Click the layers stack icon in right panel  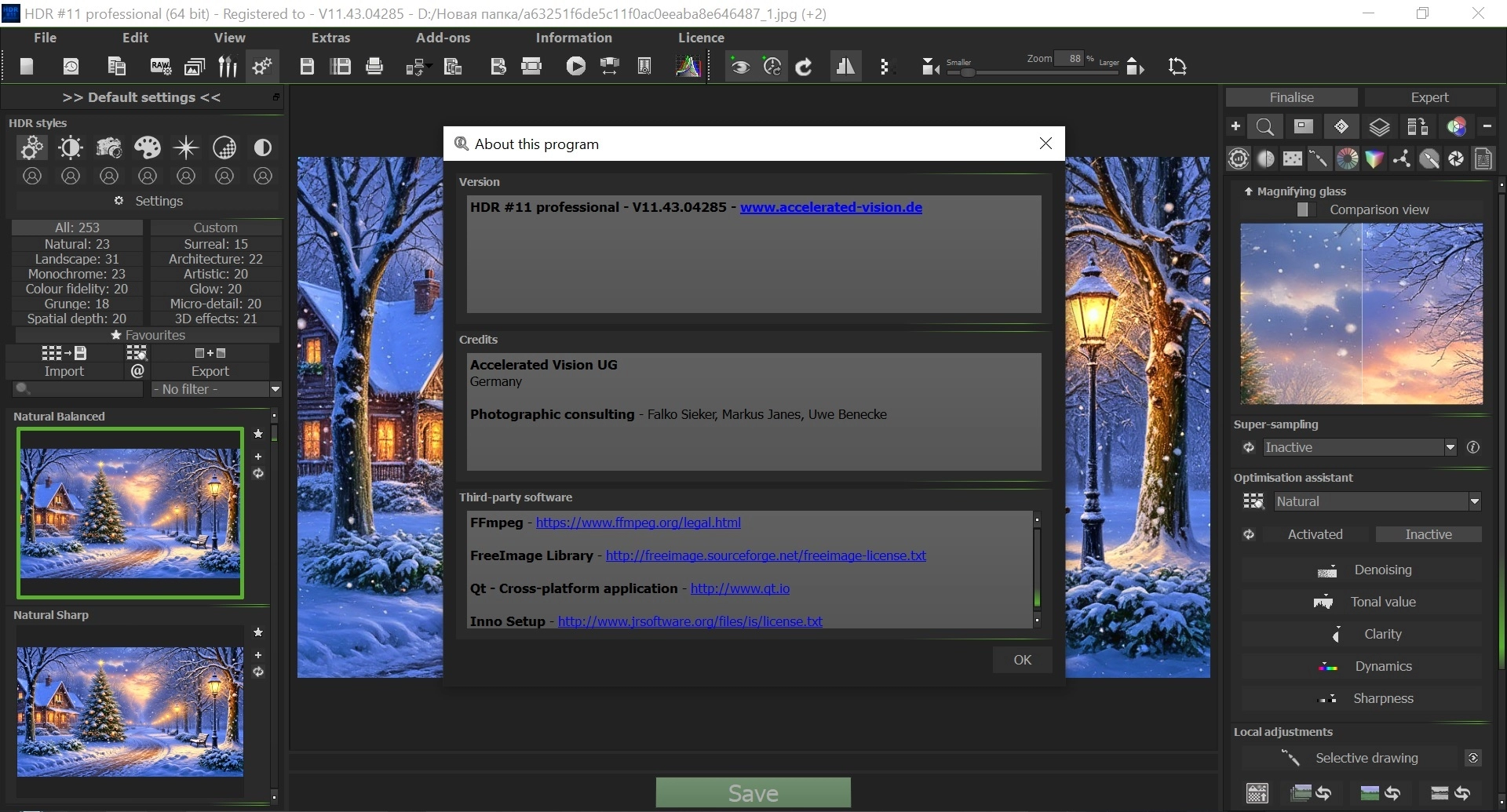click(1379, 127)
